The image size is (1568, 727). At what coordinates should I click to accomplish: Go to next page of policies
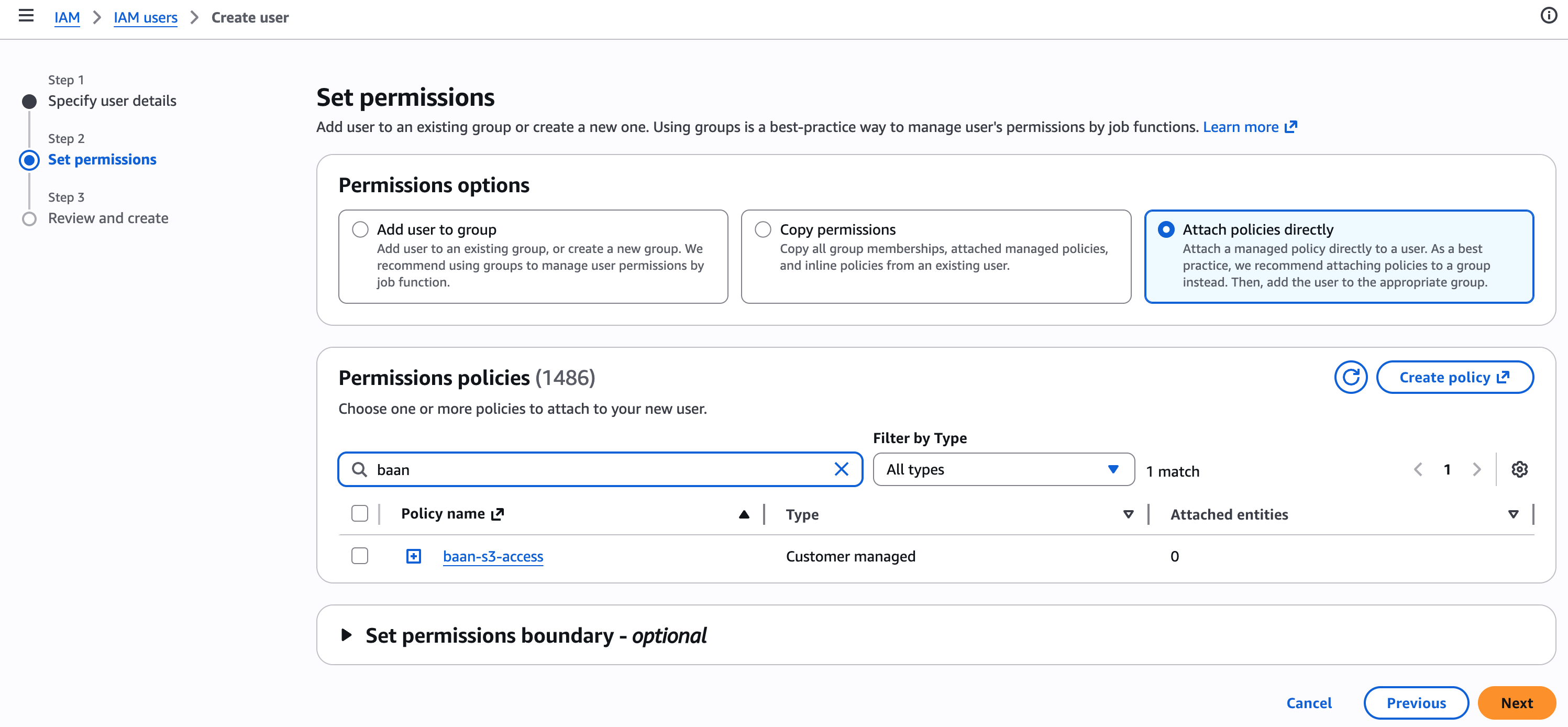pyautogui.click(x=1476, y=469)
